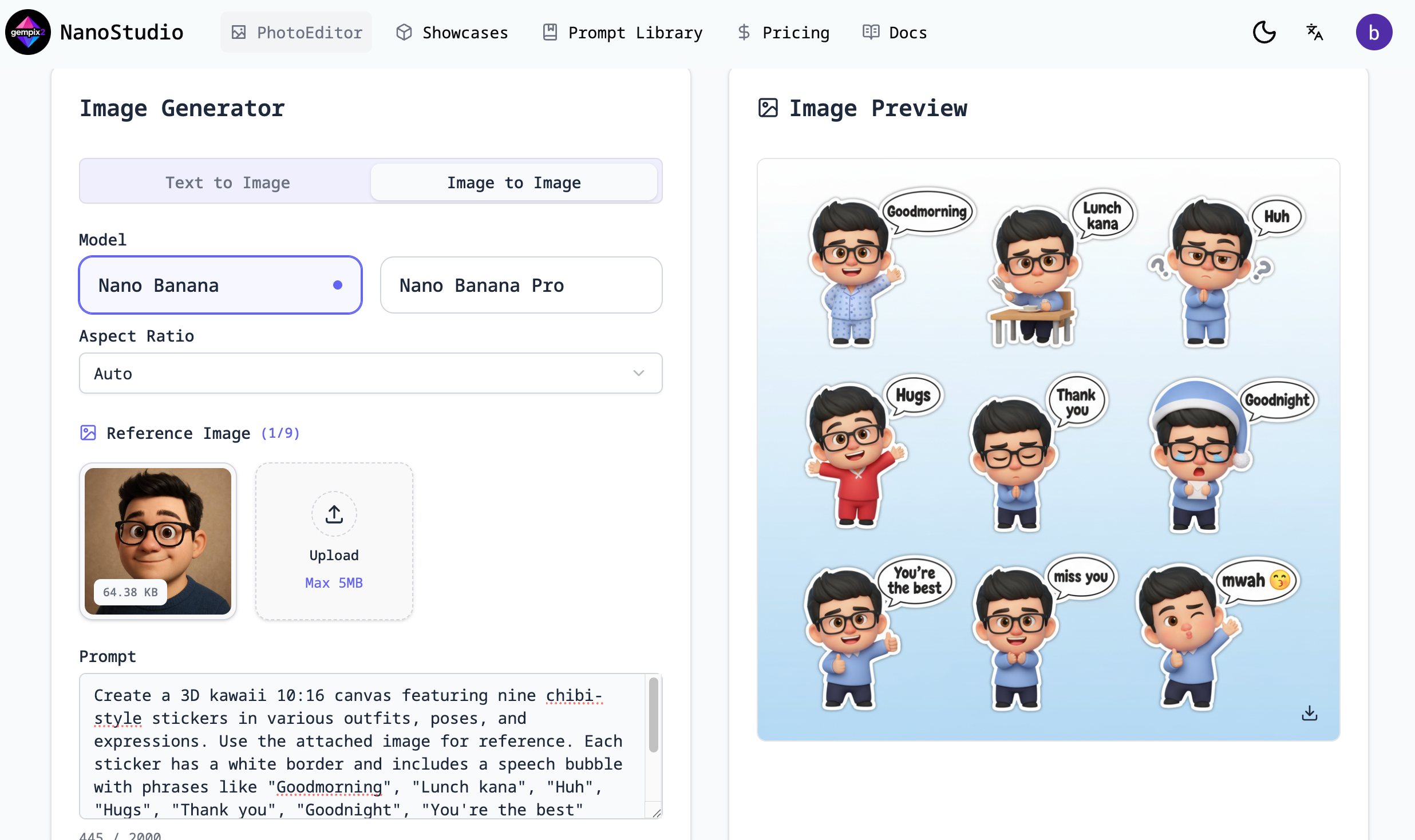Expand the Aspect Ratio Auto dropdown
The height and width of the screenshot is (840, 1415).
[370, 373]
